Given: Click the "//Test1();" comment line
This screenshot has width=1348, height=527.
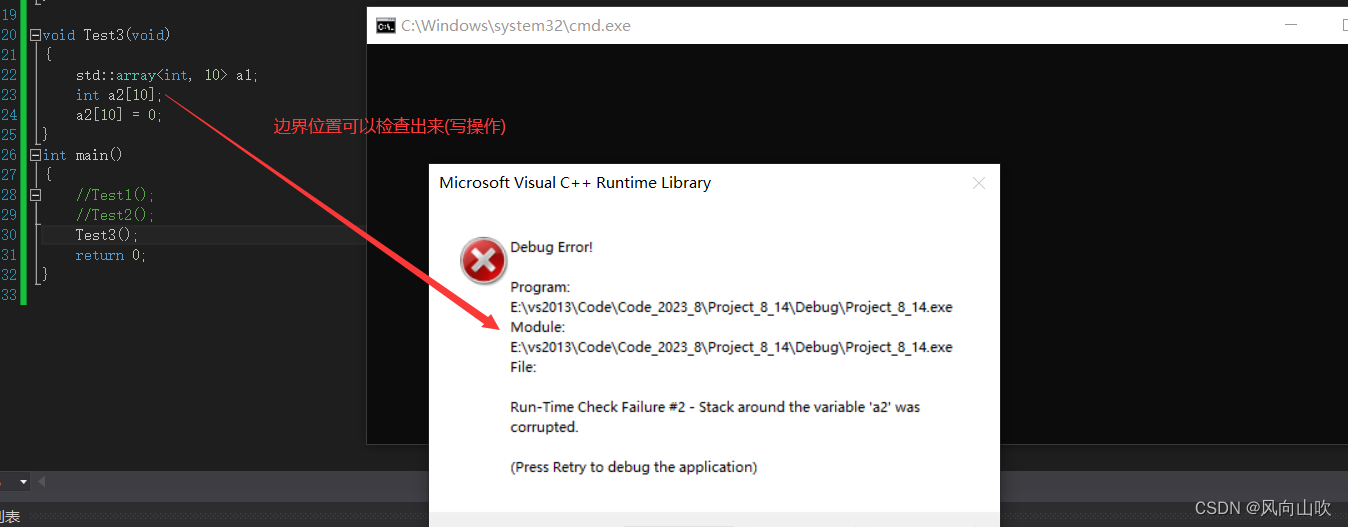Looking at the screenshot, I should click(x=115, y=195).
